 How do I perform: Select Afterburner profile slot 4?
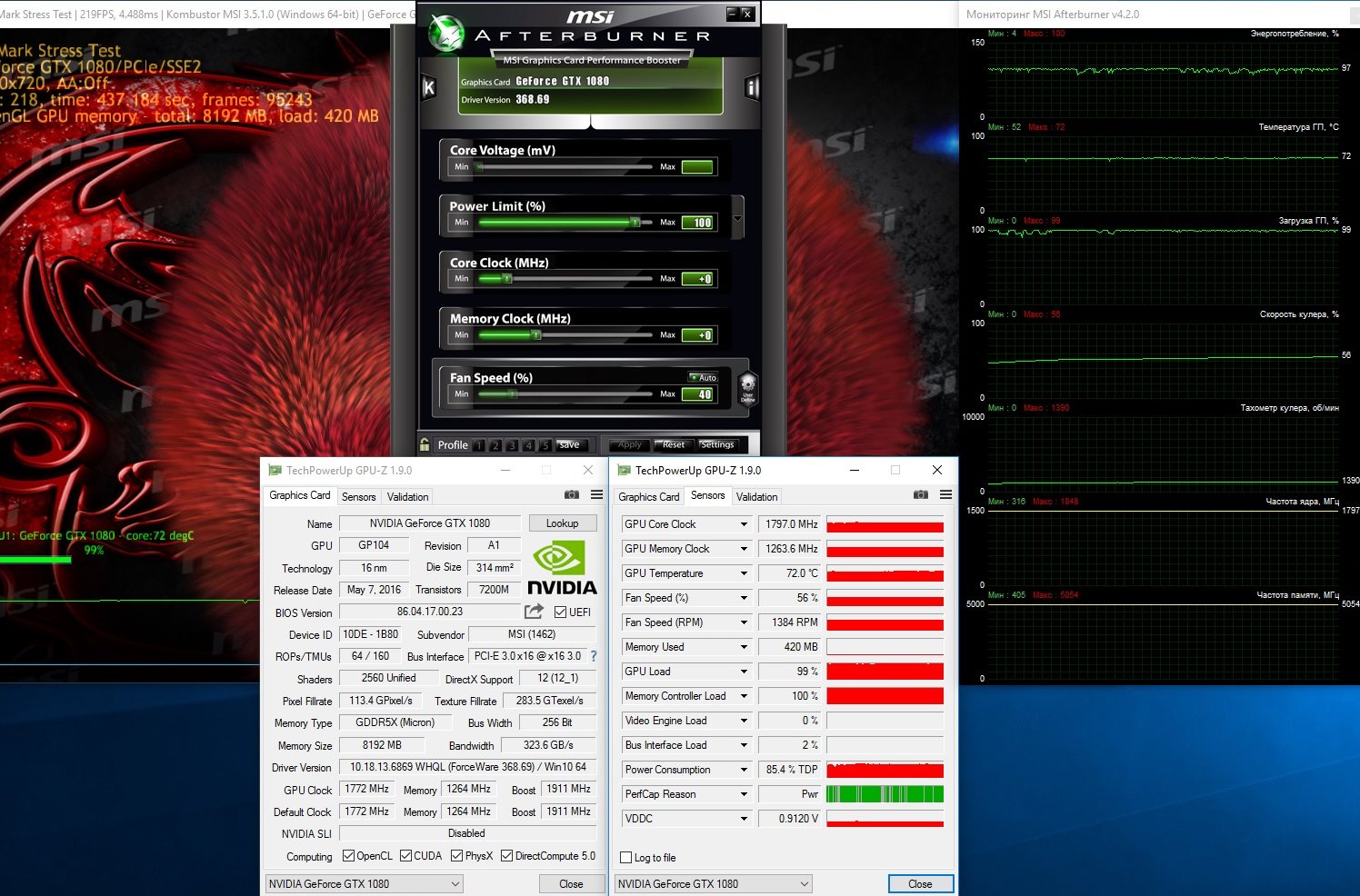click(x=528, y=445)
